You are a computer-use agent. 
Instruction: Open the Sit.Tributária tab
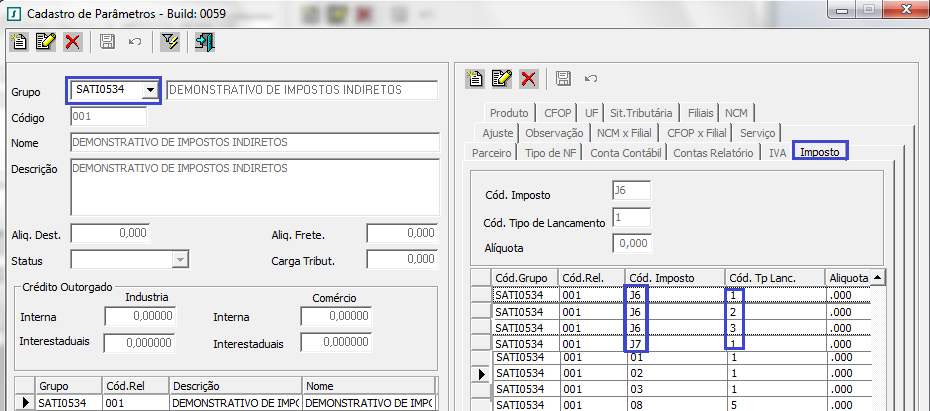click(x=641, y=113)
